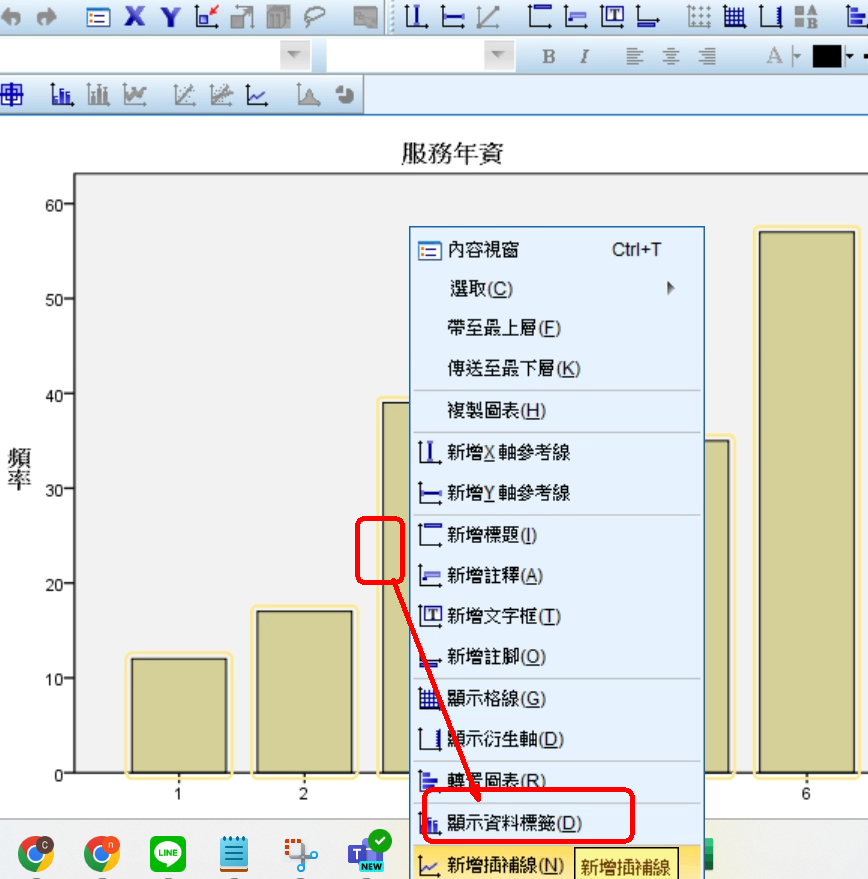Click the pie chart icon in toolbar
868x879 pixels.
(345, 95)
